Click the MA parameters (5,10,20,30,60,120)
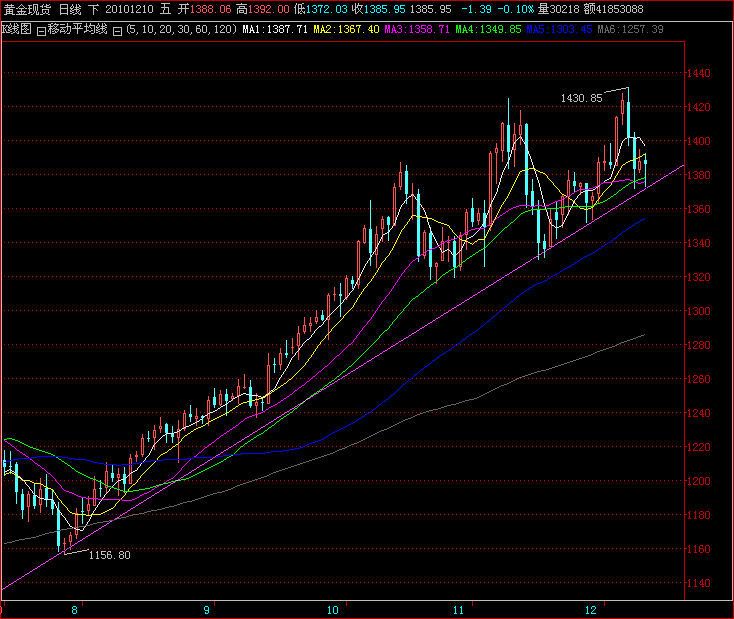The width and height of the screenshot is (734, 619). 181,29
